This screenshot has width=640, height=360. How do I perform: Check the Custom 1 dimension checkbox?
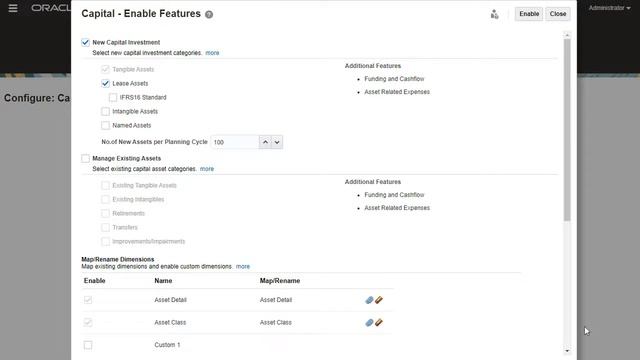click(x=88, y=345)
